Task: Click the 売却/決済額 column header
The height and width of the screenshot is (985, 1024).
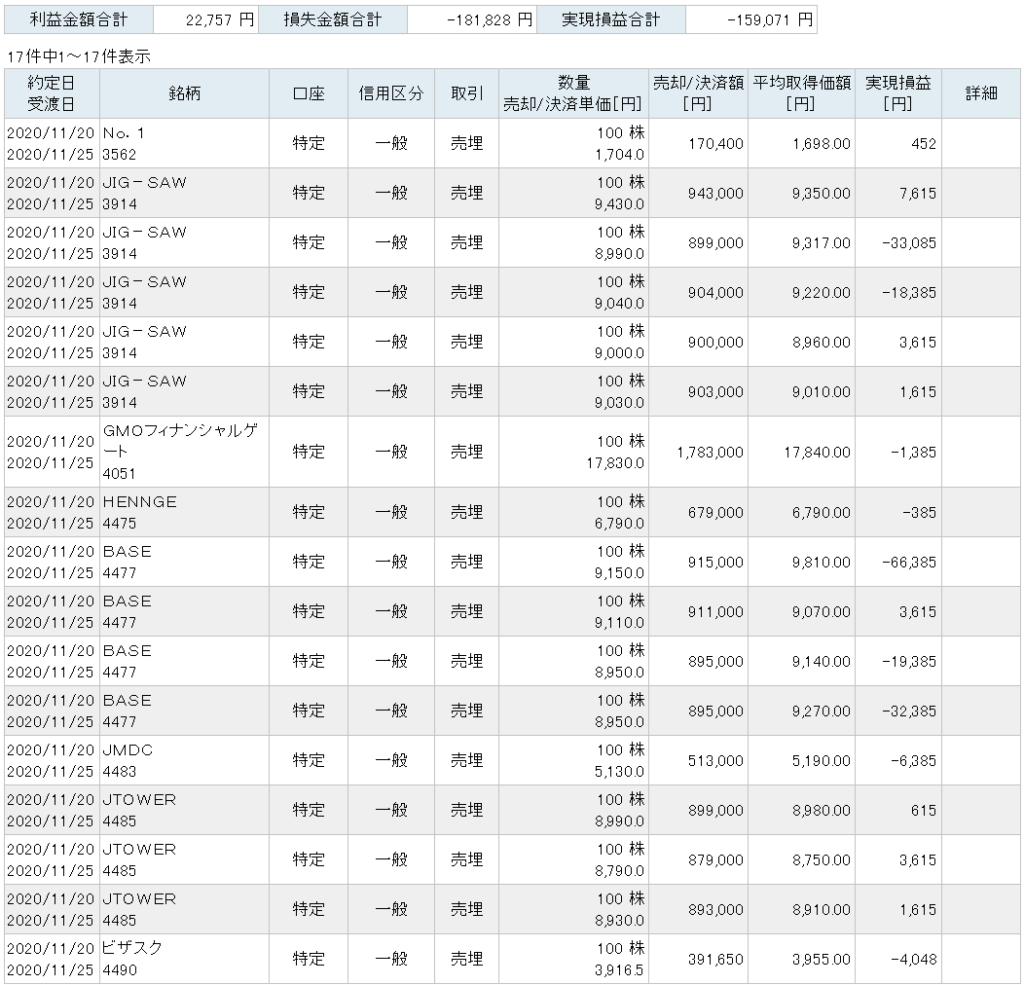Action: [x=698, y=93]
